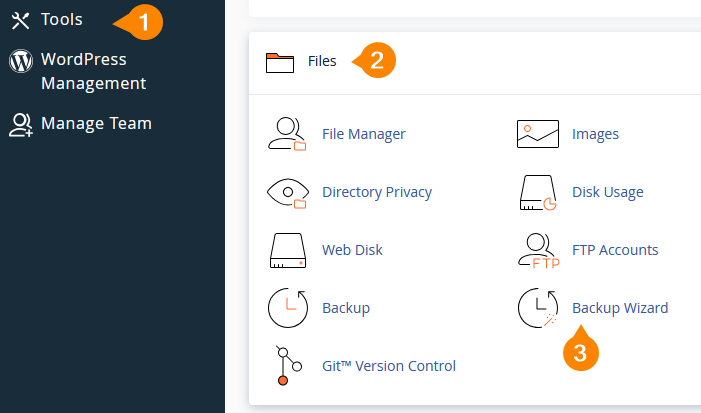Click the Backup clock icon
Viewport: 701px width, 413px height.
(288, 308)
